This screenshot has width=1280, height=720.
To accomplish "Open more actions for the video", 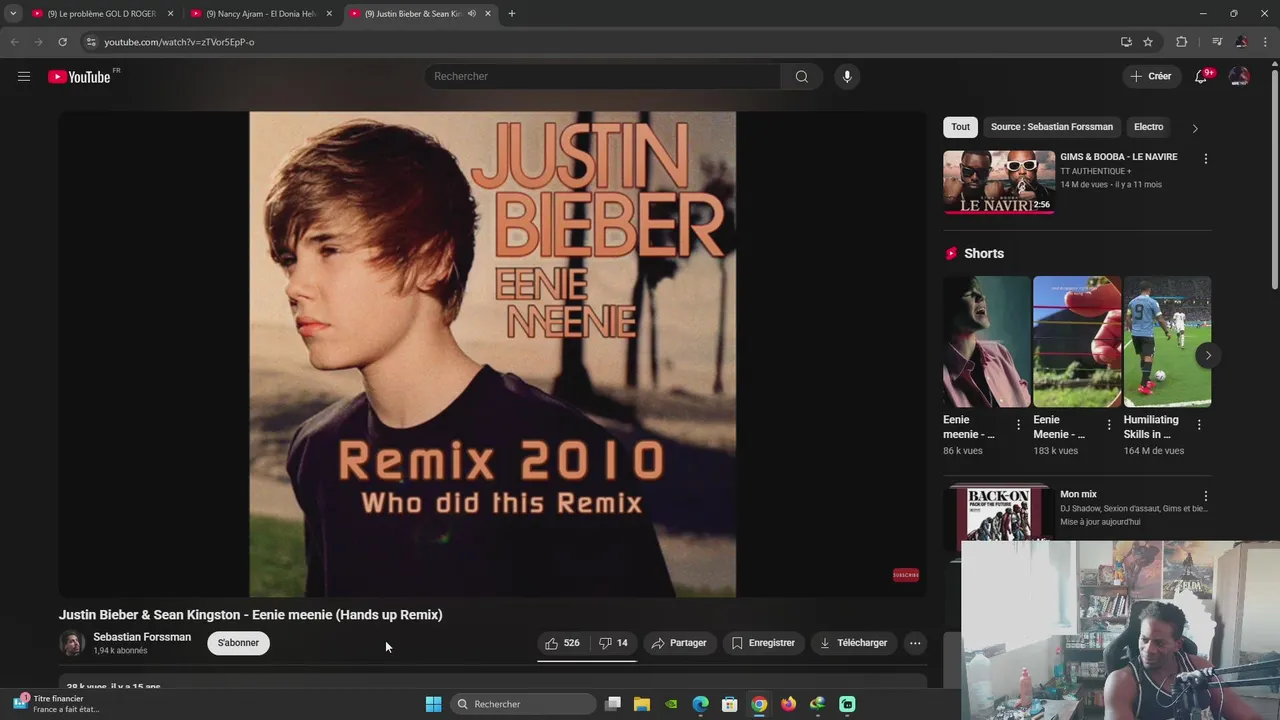I will click(x=915, y=643).
